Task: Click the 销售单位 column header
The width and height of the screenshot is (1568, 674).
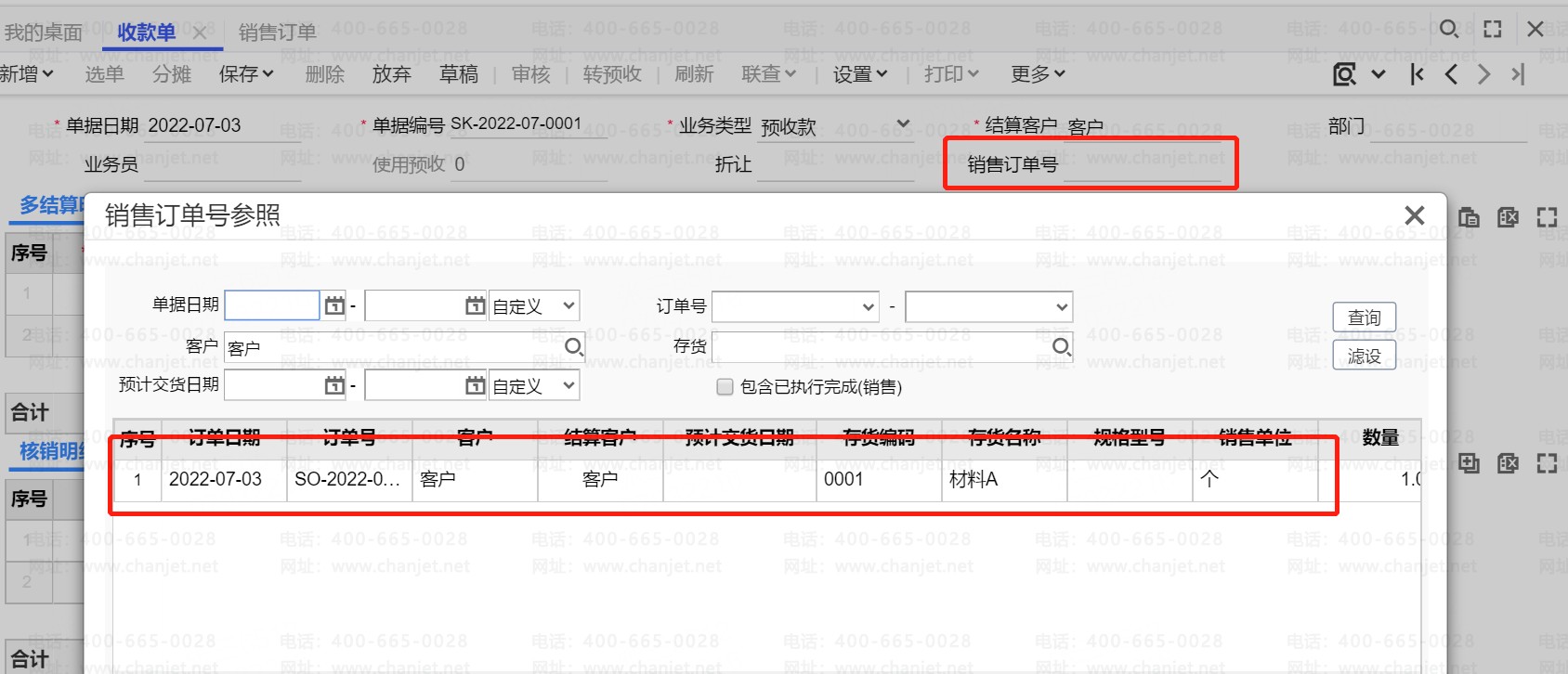Action: click(x=1255, y=438)
